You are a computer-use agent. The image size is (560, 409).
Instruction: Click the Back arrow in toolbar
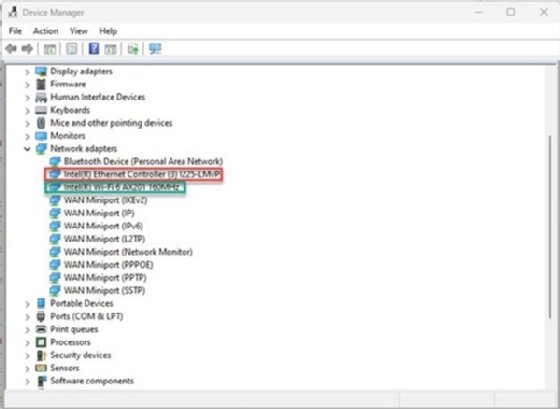pyautogui.click(x=11, y=49)
